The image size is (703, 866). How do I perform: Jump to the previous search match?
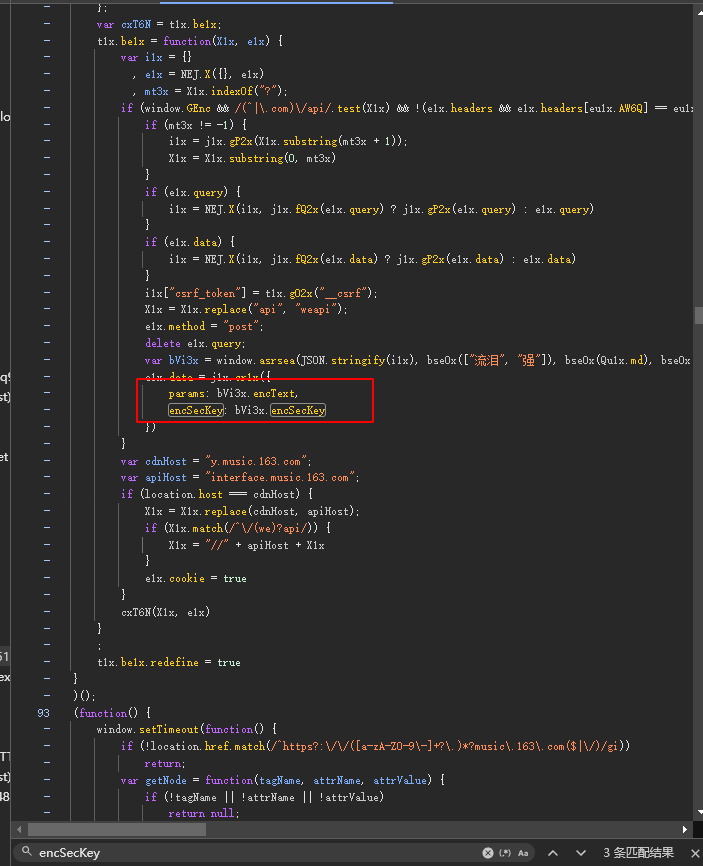[552, 853]
